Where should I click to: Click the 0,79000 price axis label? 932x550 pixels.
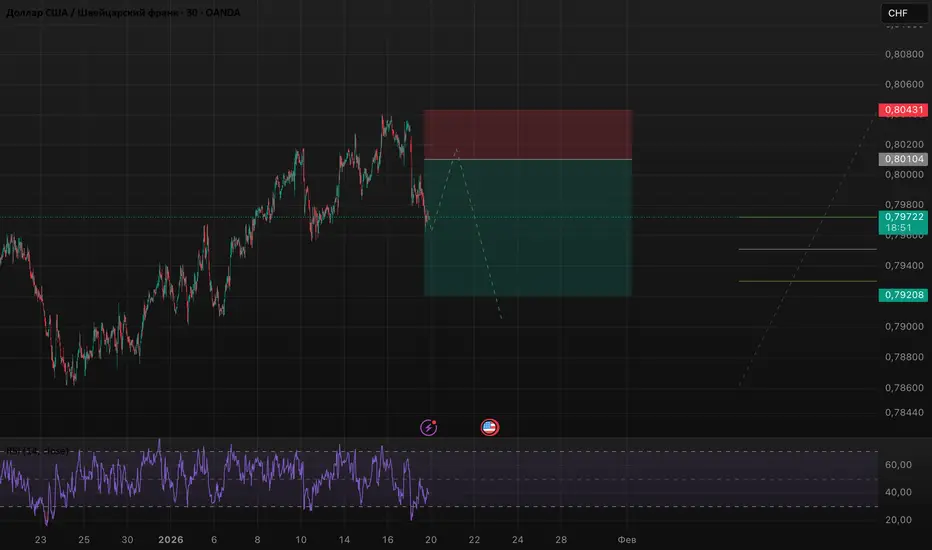pos(904,326)
